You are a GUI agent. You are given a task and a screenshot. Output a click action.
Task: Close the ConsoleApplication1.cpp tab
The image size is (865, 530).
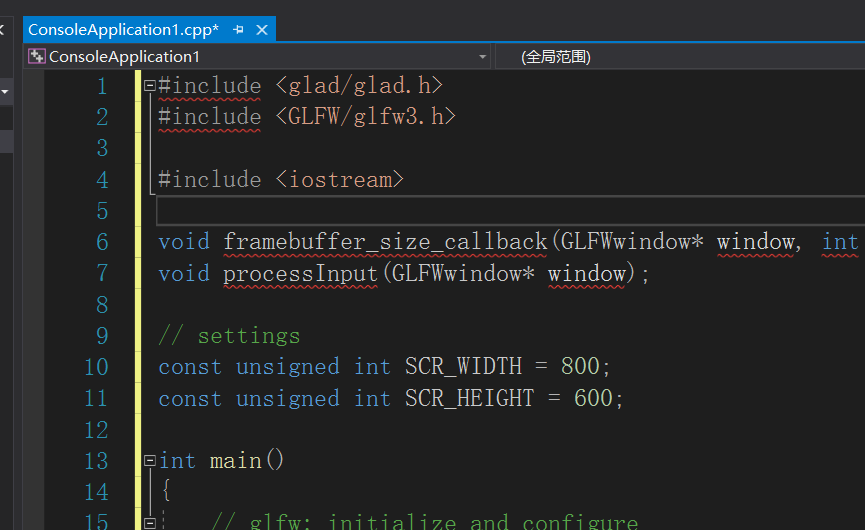[x=262, y=30]
